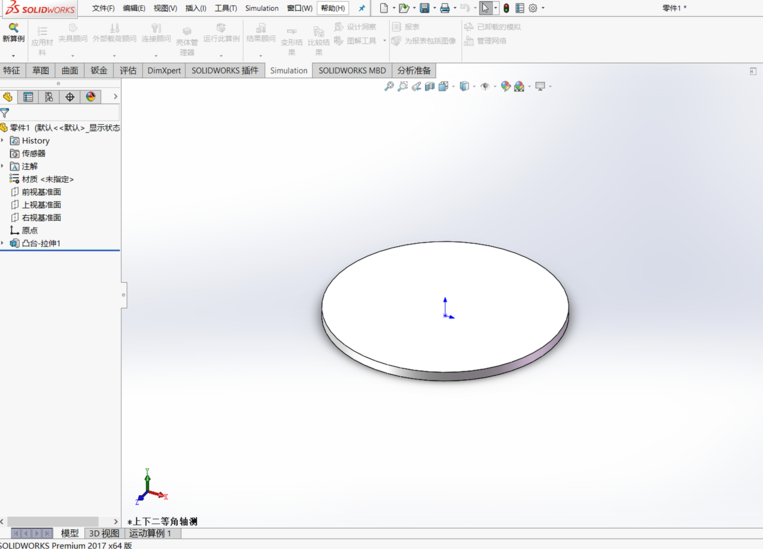The image size is (763, 549).
Task: Open dropdown arrow next to New document
Action: (x=394, y=8)
